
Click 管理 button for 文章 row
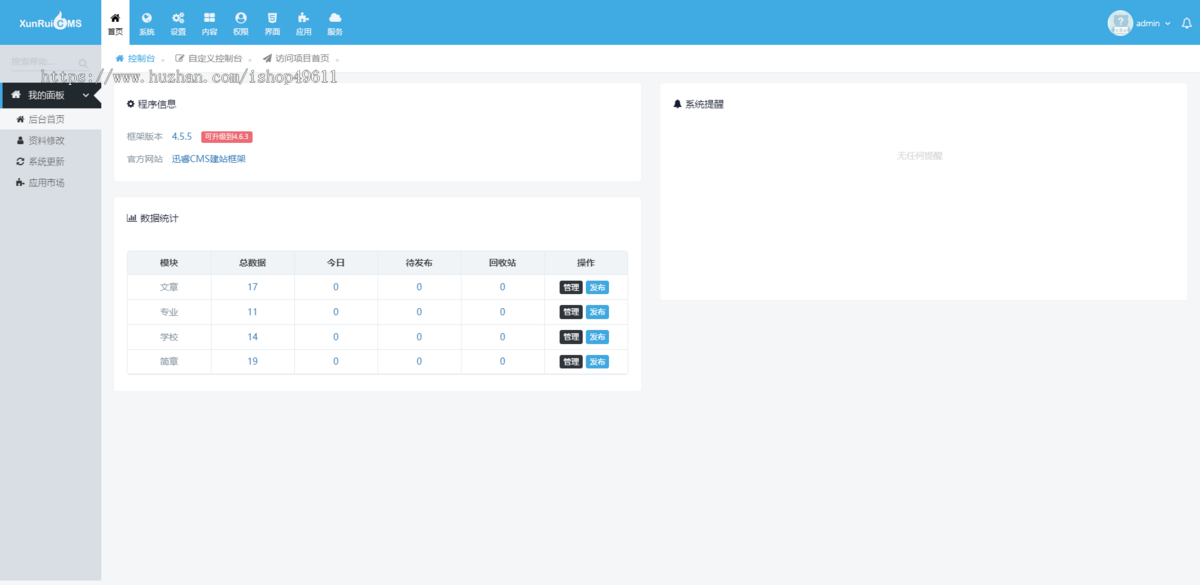click(x=570, y=287)
